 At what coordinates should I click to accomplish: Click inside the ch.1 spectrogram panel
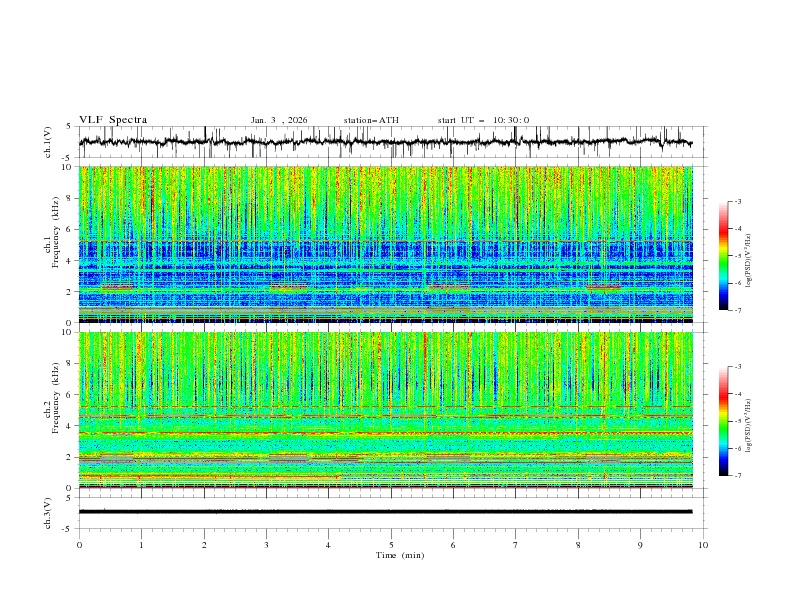point(386,244)
